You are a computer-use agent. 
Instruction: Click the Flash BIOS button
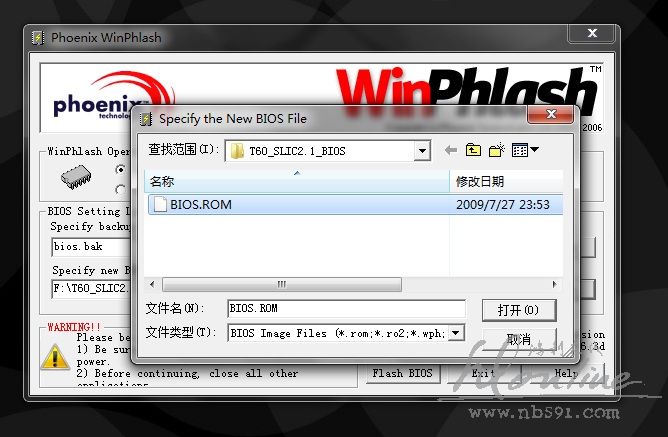point(402,373)
